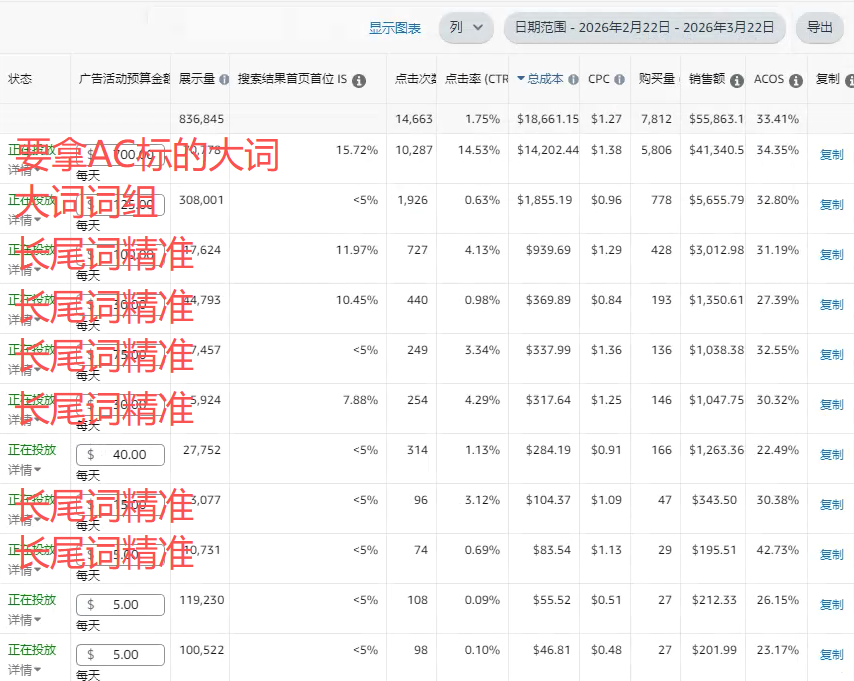Click budget field in the 119,230 impressions row

(121, 605)
